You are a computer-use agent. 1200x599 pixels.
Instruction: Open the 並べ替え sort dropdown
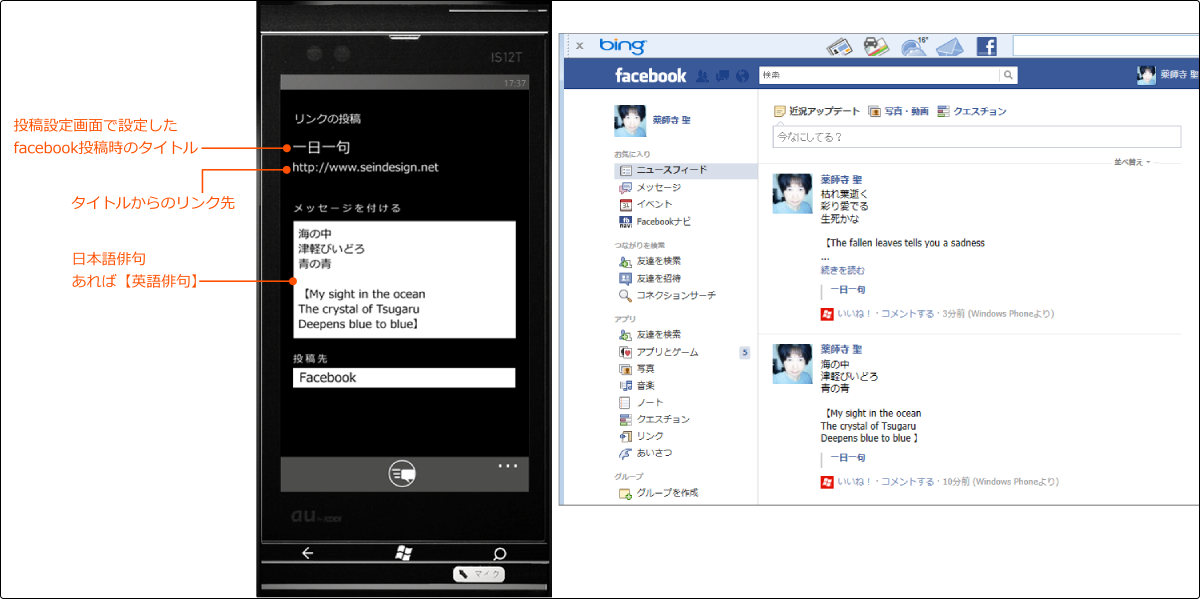click(1132, 161)
